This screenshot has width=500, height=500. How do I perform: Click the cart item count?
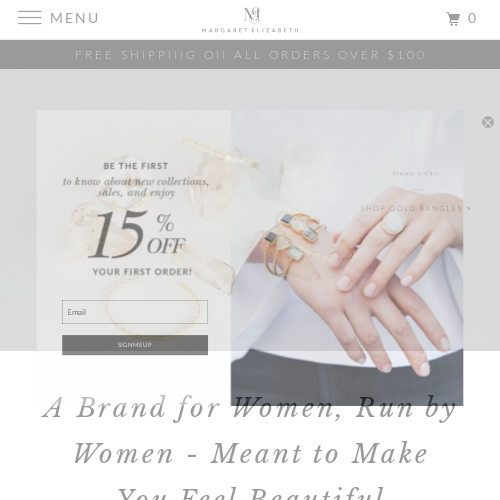tap(472, 18)
